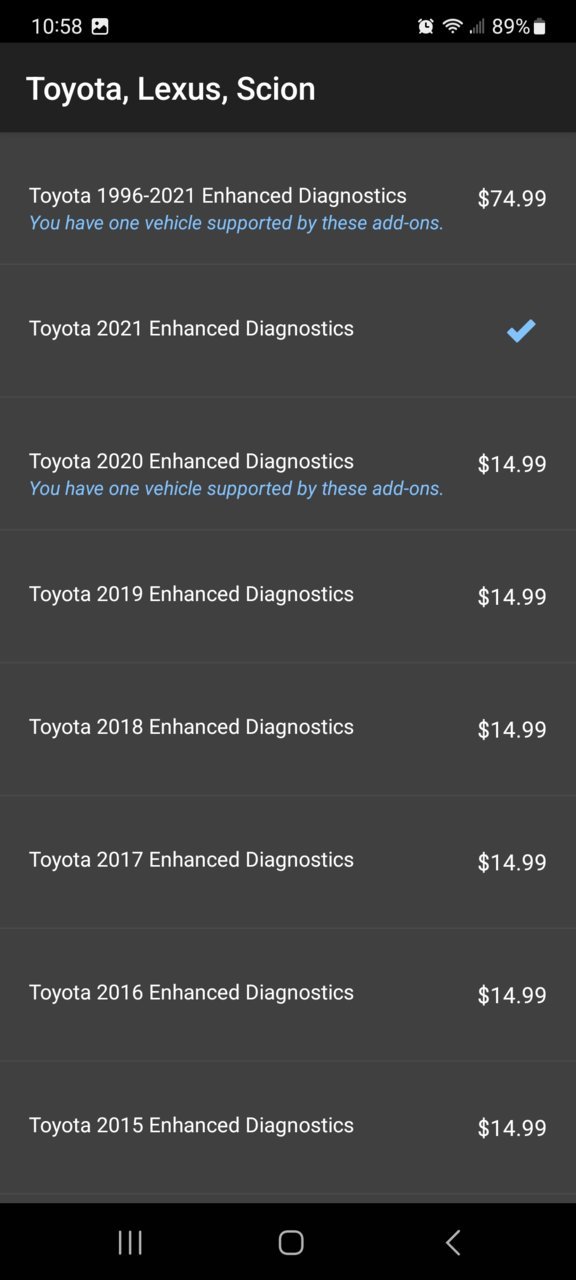Tap the Android back navigation arrow
Image resolution: width=576 pixels, height=1280 pixels.
point(453,1242)
